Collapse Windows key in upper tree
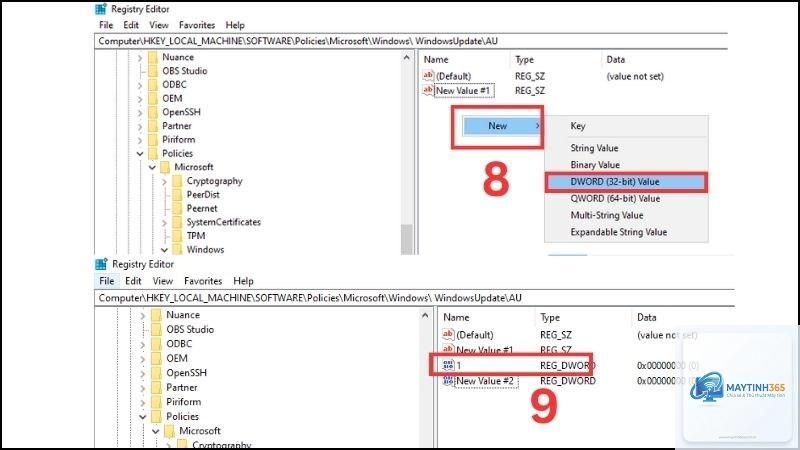Image resolution: width=800 pixels, height=450 pixels. (x=164, y=250)
